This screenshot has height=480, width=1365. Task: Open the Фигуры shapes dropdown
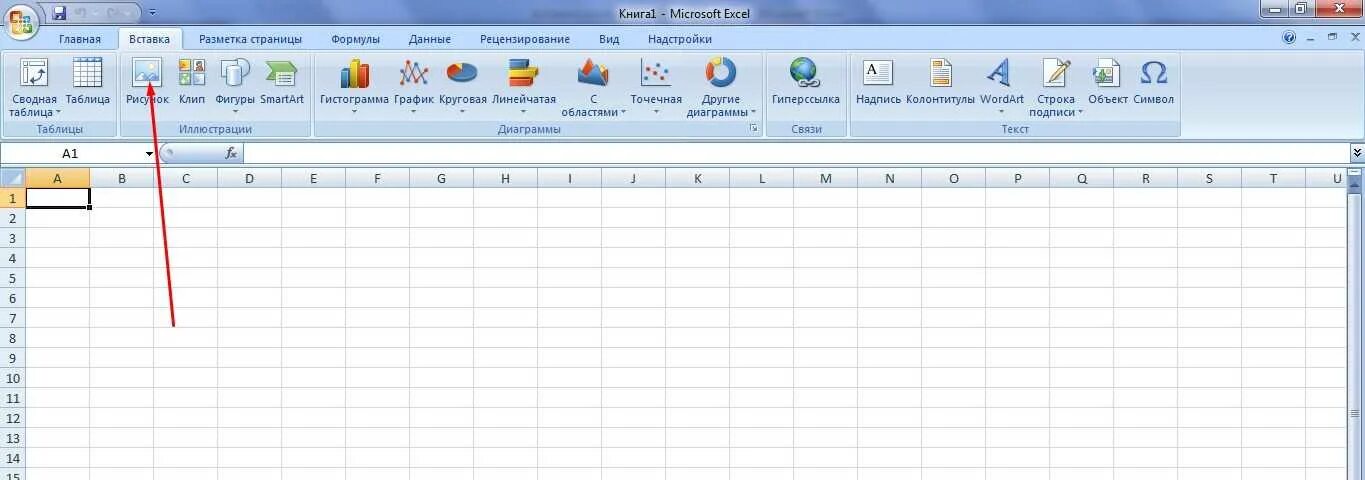click(235, 111)
